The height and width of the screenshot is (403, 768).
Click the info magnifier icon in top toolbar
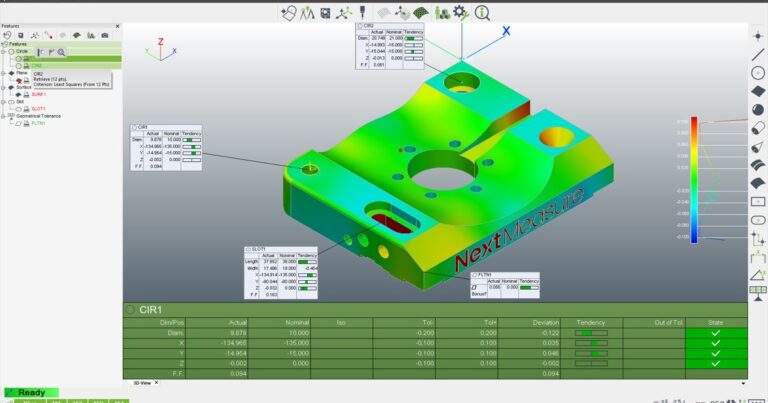[x=482, y=13]
